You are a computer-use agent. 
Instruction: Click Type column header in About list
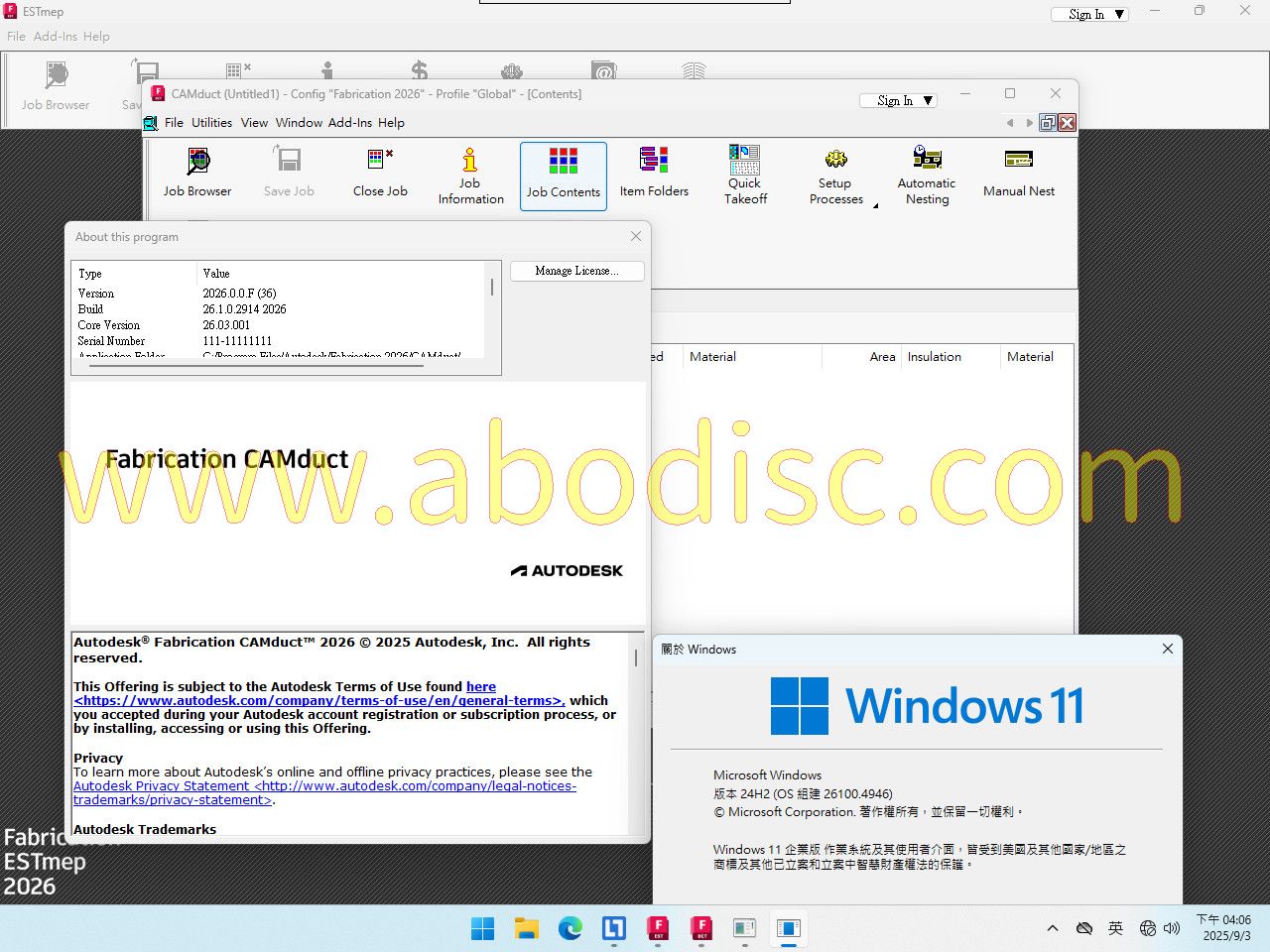tap(135, 274)
